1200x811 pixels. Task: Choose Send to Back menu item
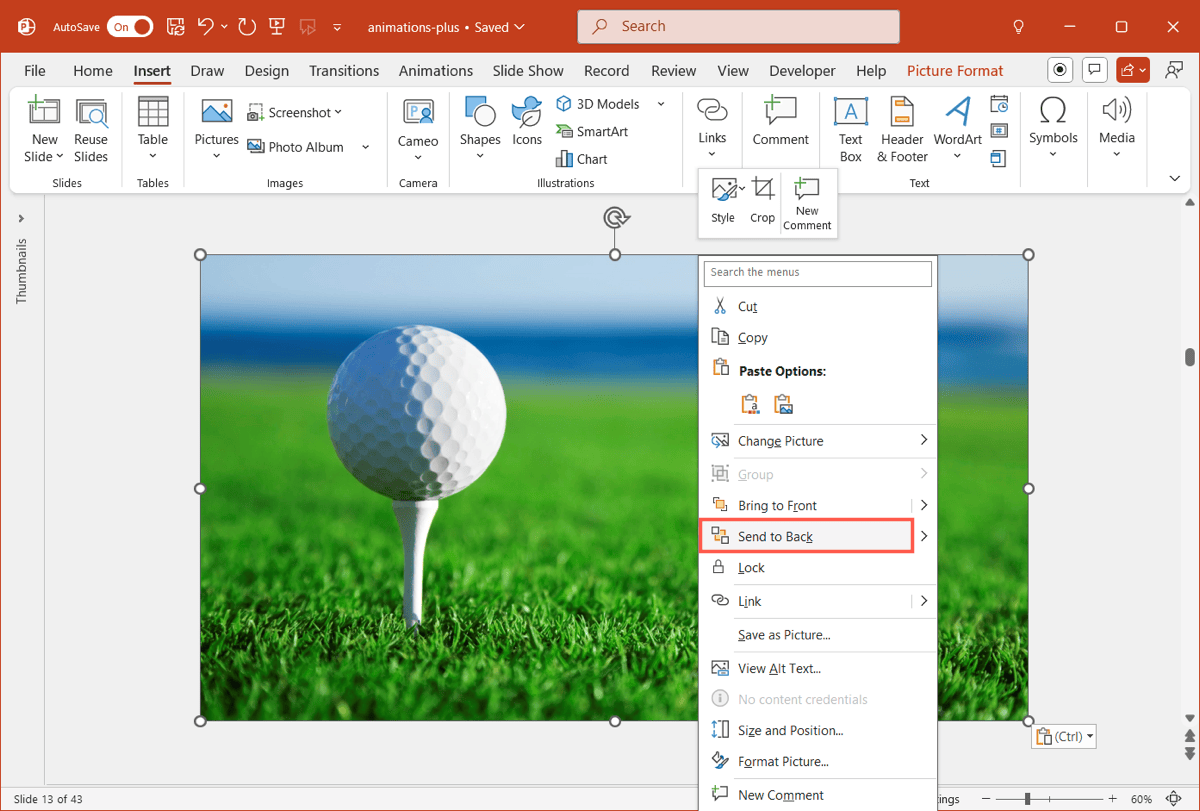[x=806, y=536]
